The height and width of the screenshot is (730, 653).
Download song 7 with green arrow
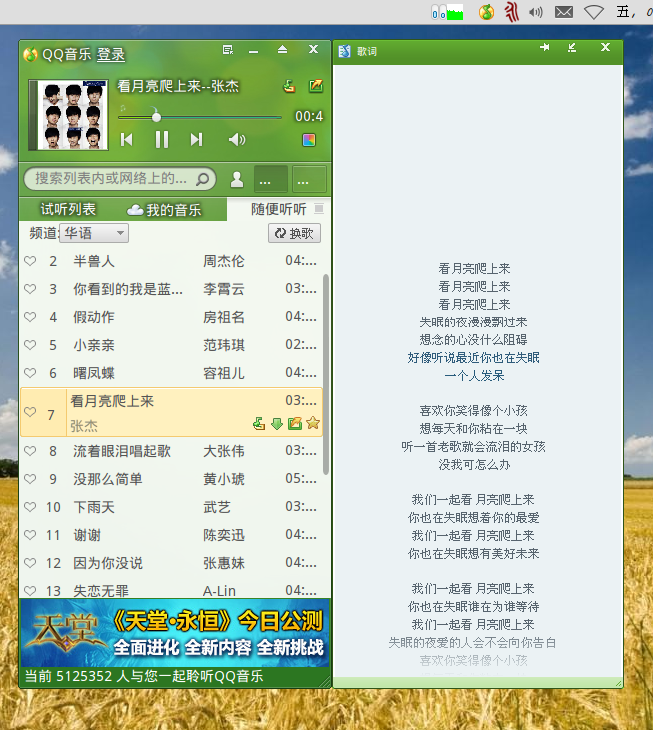point(277,423)
